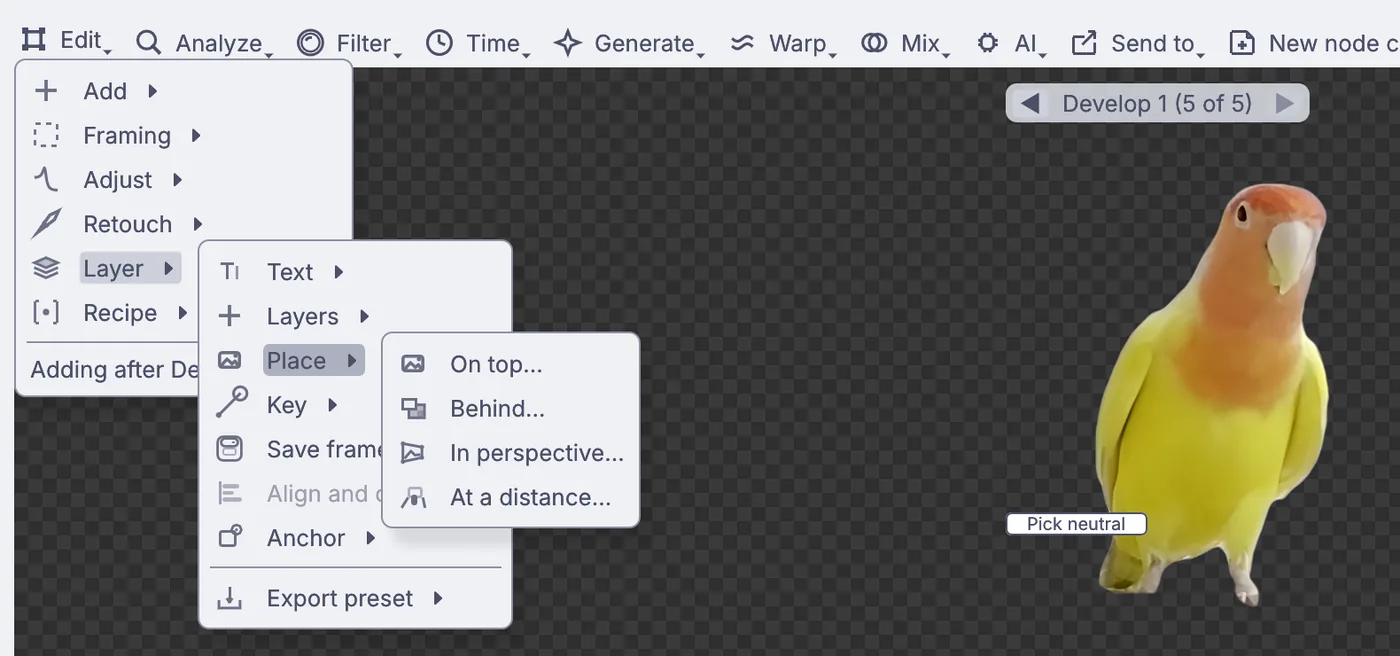Click the Recipe bracket icon
The image size is (1400, 656).
[46, 313]
